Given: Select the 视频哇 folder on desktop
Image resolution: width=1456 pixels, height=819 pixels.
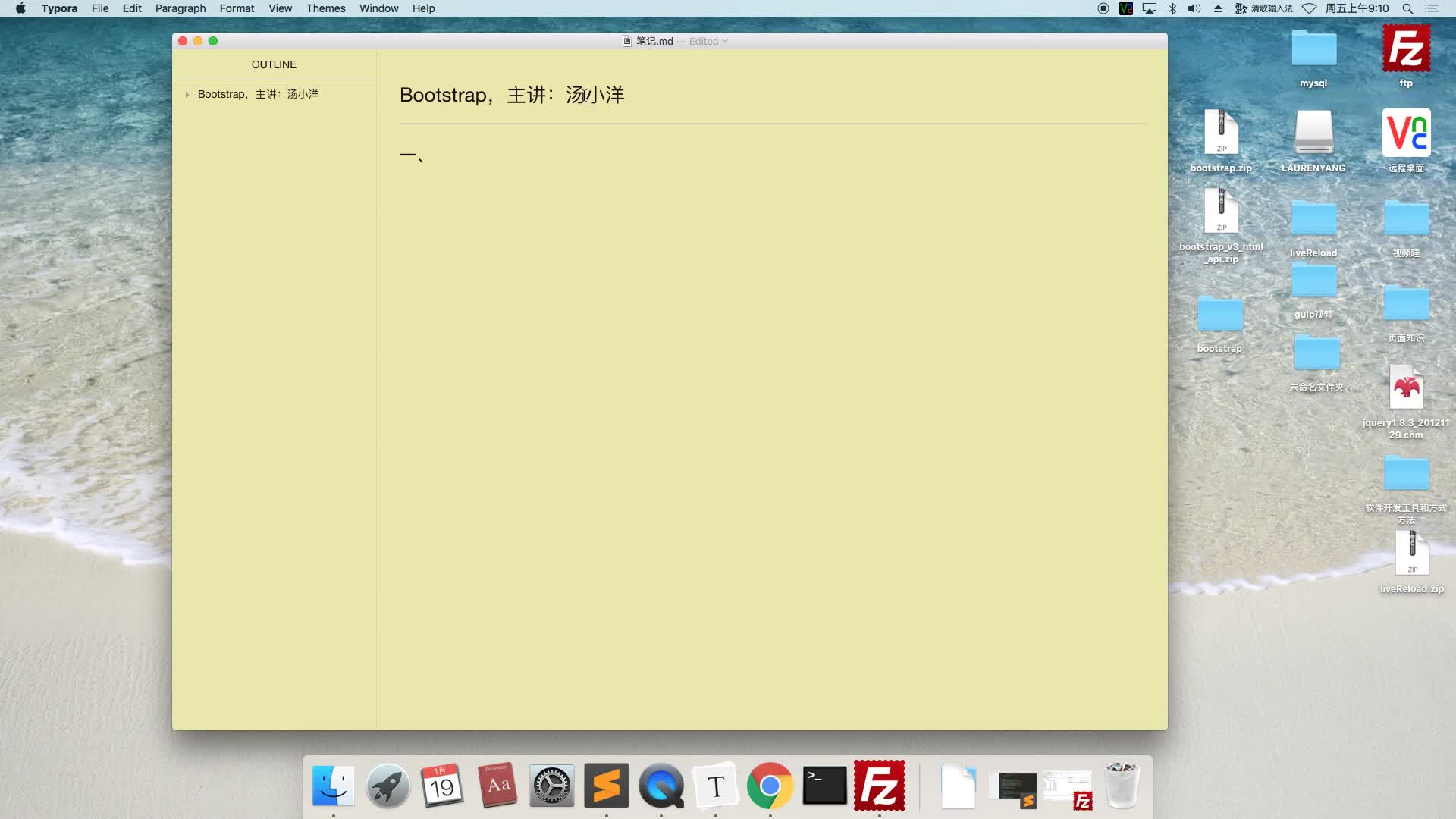Looking at the screenshot, I should (1406, 228).
